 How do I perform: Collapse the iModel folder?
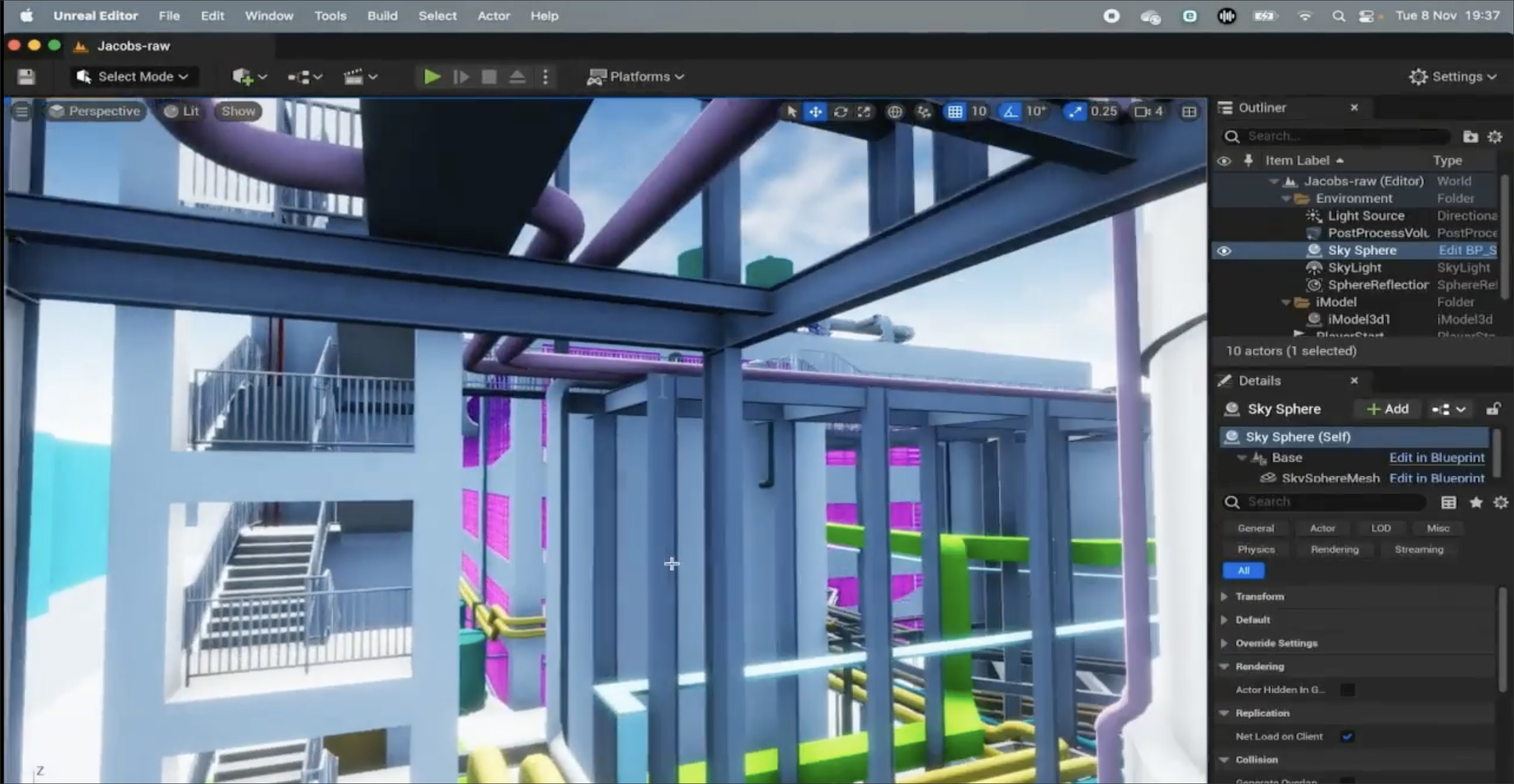click(x=1285, y=302)
